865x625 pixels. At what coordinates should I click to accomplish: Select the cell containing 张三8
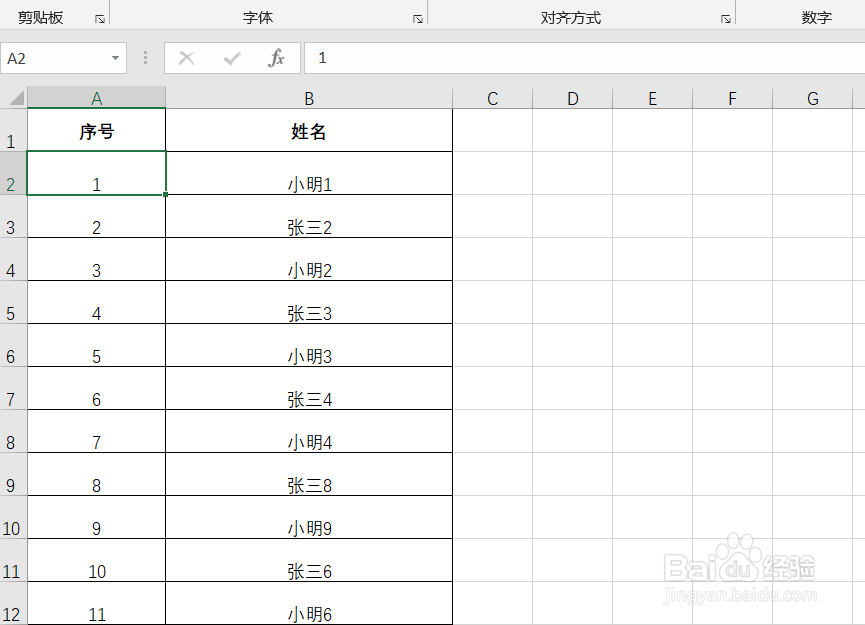tap(308, 485)
